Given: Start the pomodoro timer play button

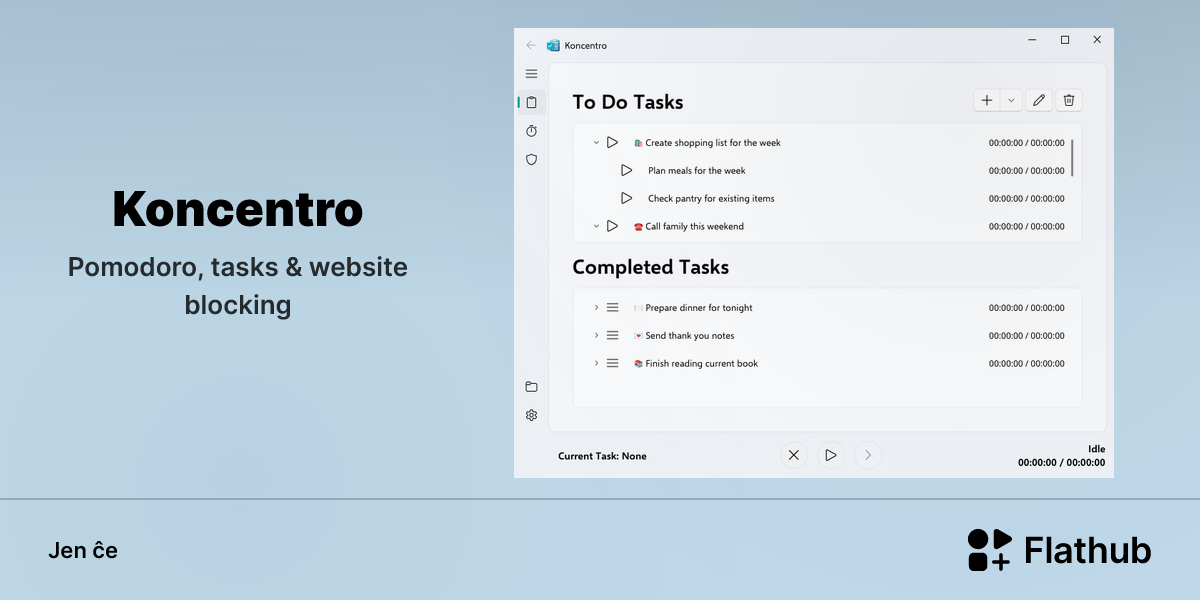Looking at the screenshot, I should (831, 455).
